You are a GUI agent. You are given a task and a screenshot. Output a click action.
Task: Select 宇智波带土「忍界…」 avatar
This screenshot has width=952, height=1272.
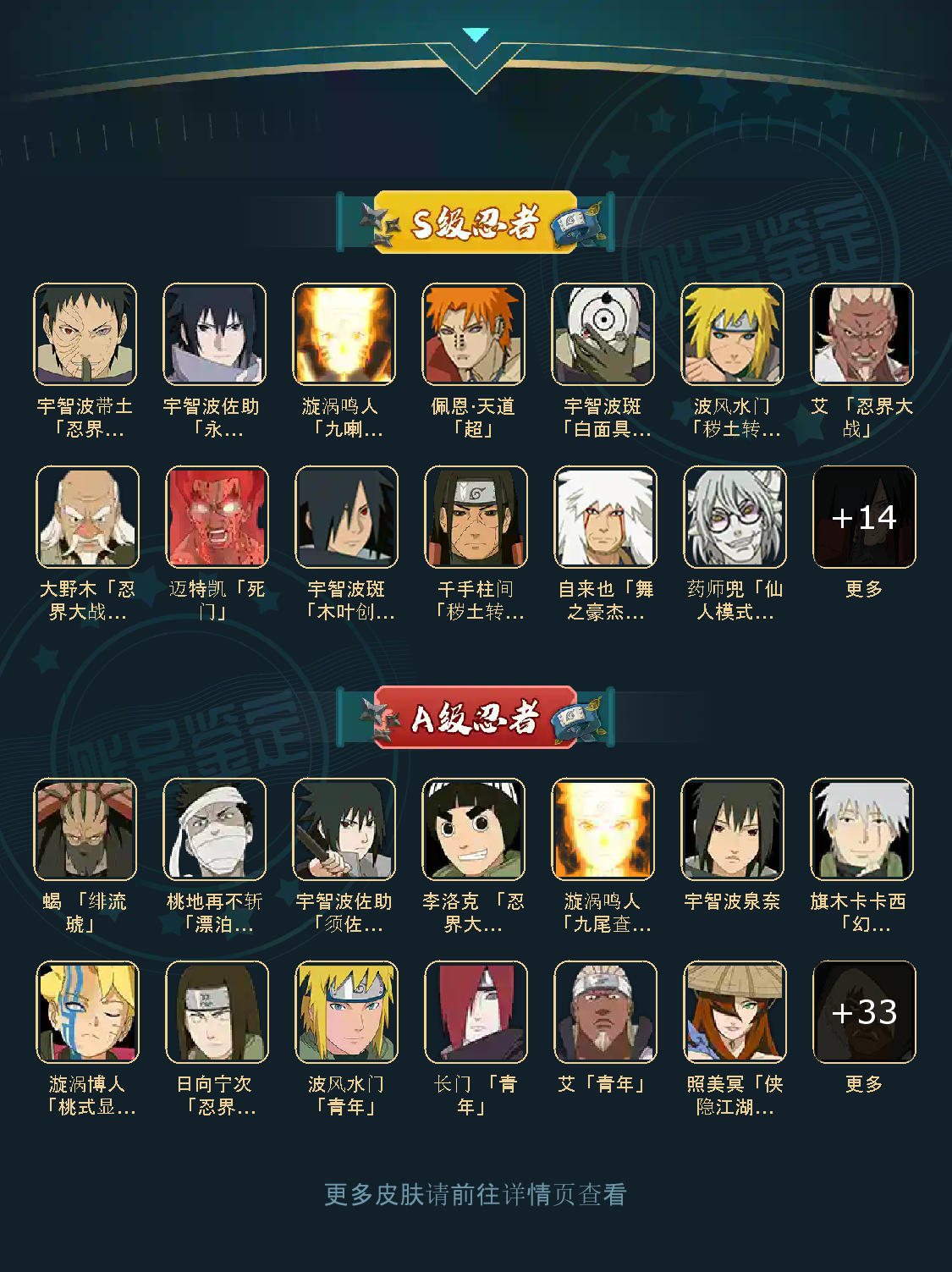[x=85, y=334]
